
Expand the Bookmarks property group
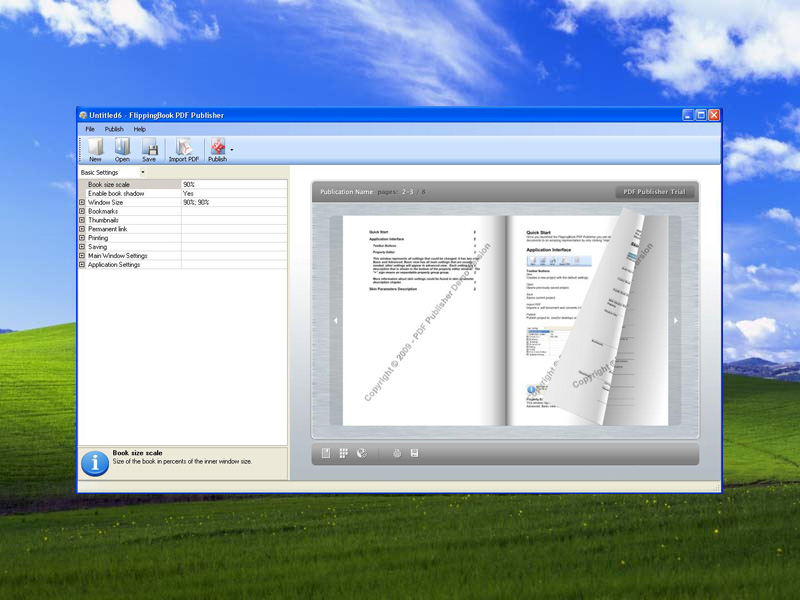pos(82,211)
